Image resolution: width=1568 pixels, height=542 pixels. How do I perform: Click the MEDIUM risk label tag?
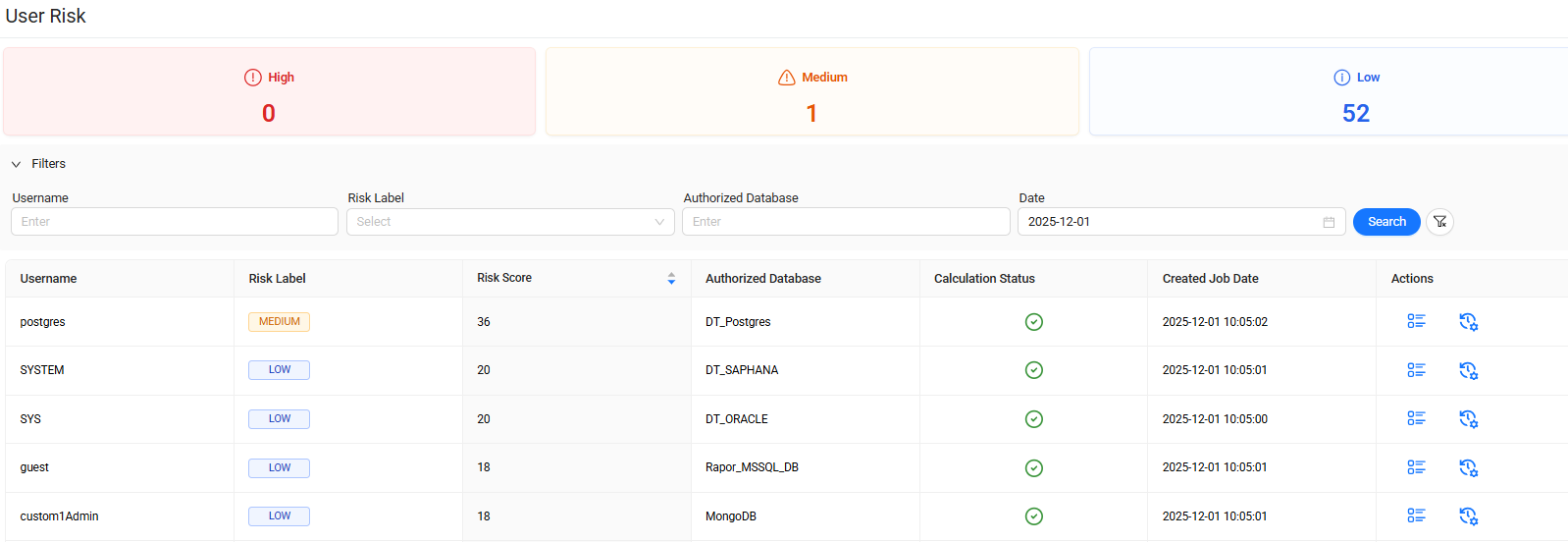[x=280, y=322]
